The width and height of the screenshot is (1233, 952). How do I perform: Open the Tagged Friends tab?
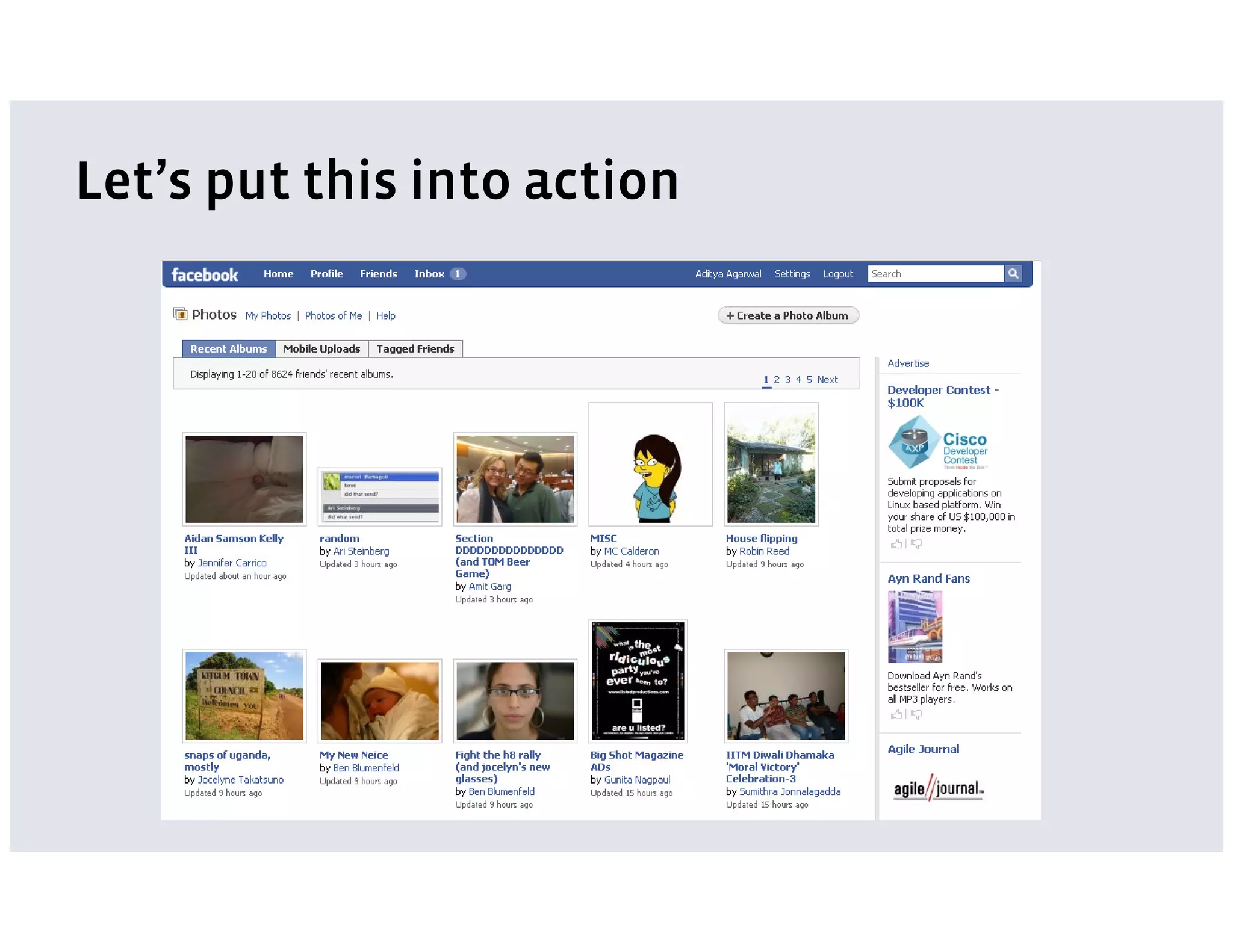tap(415, 349)
